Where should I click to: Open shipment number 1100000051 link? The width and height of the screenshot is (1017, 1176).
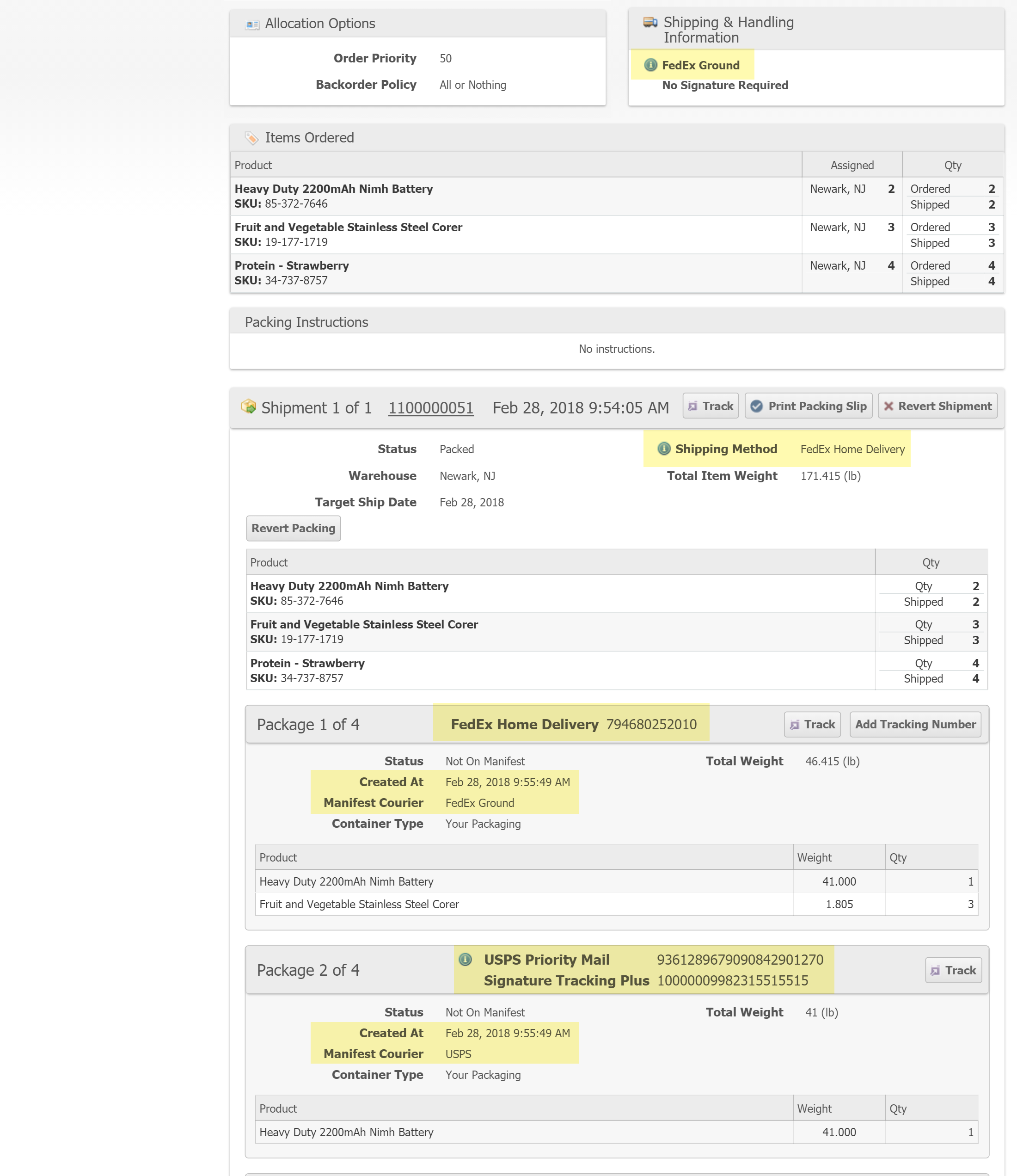(x=430, y=408)
